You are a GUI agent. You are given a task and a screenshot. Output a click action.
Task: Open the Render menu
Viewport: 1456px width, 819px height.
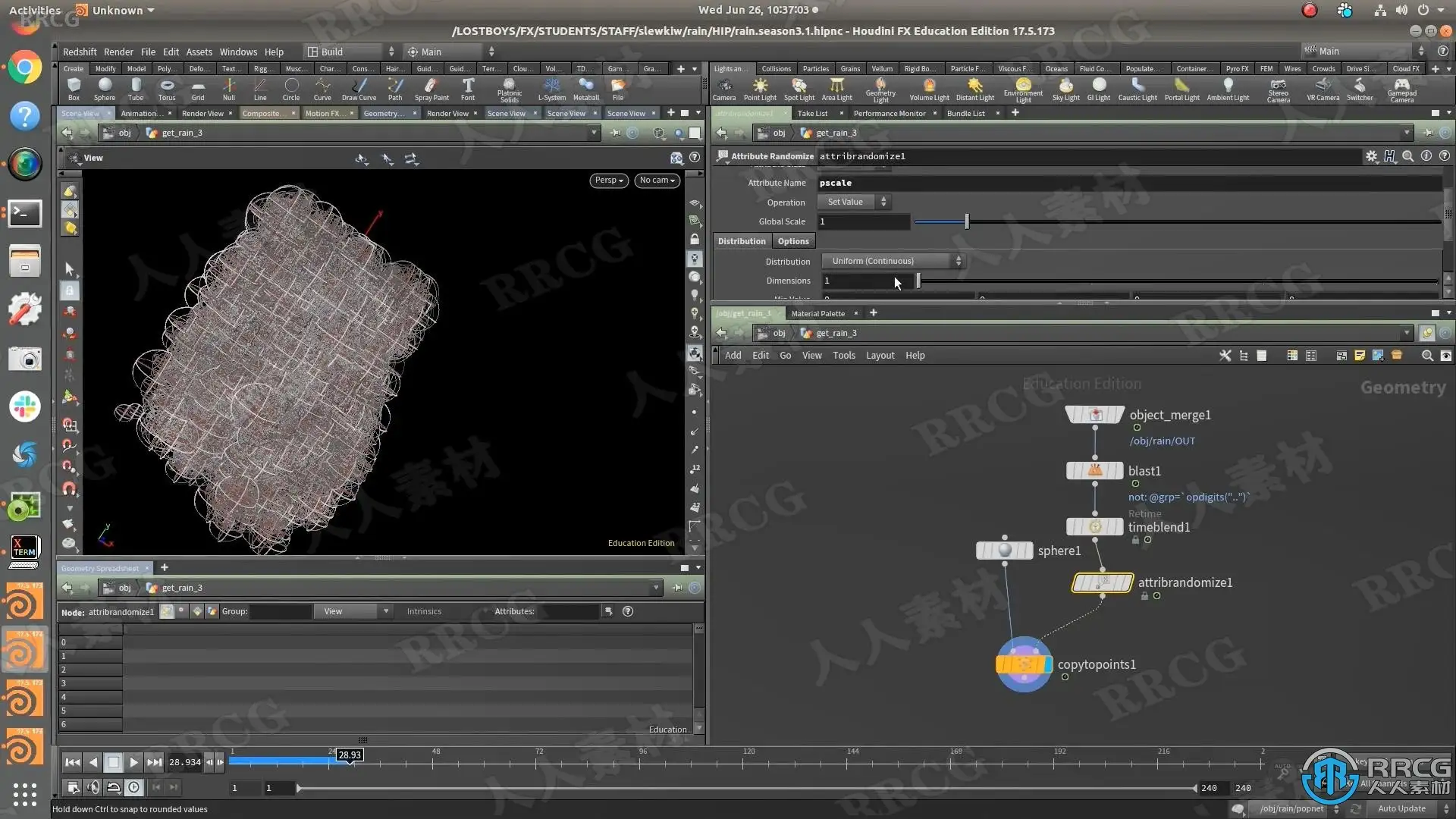tap(118, 52)
